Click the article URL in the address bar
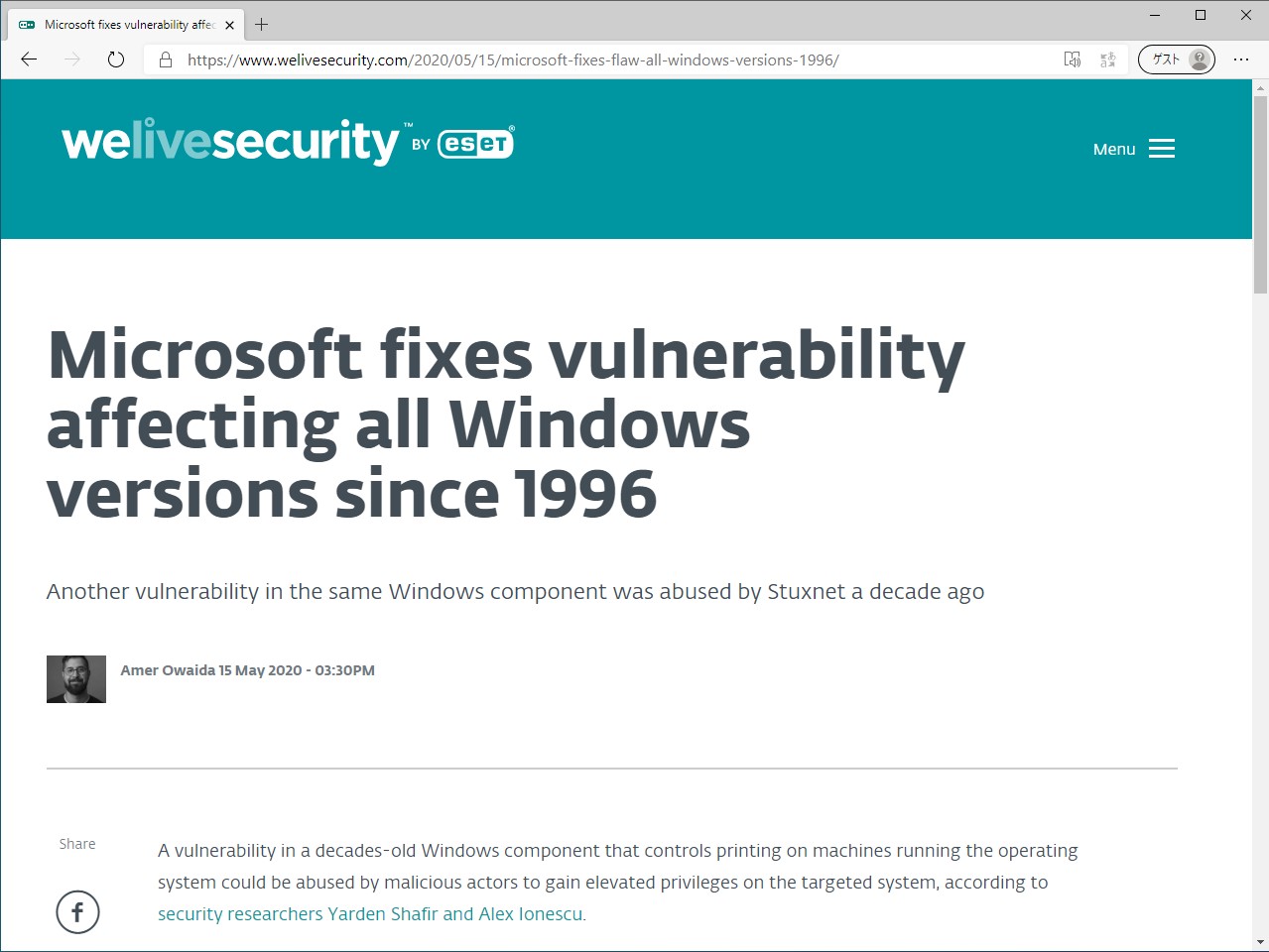This screenshot has width=1269, height=952. [x=511, y=59]
